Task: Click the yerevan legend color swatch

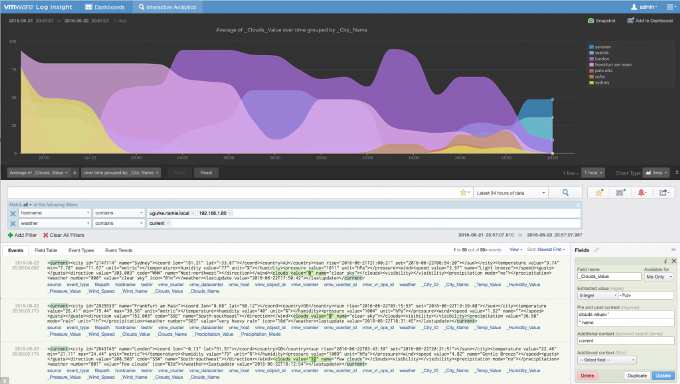Action: (x=591, y=47)
